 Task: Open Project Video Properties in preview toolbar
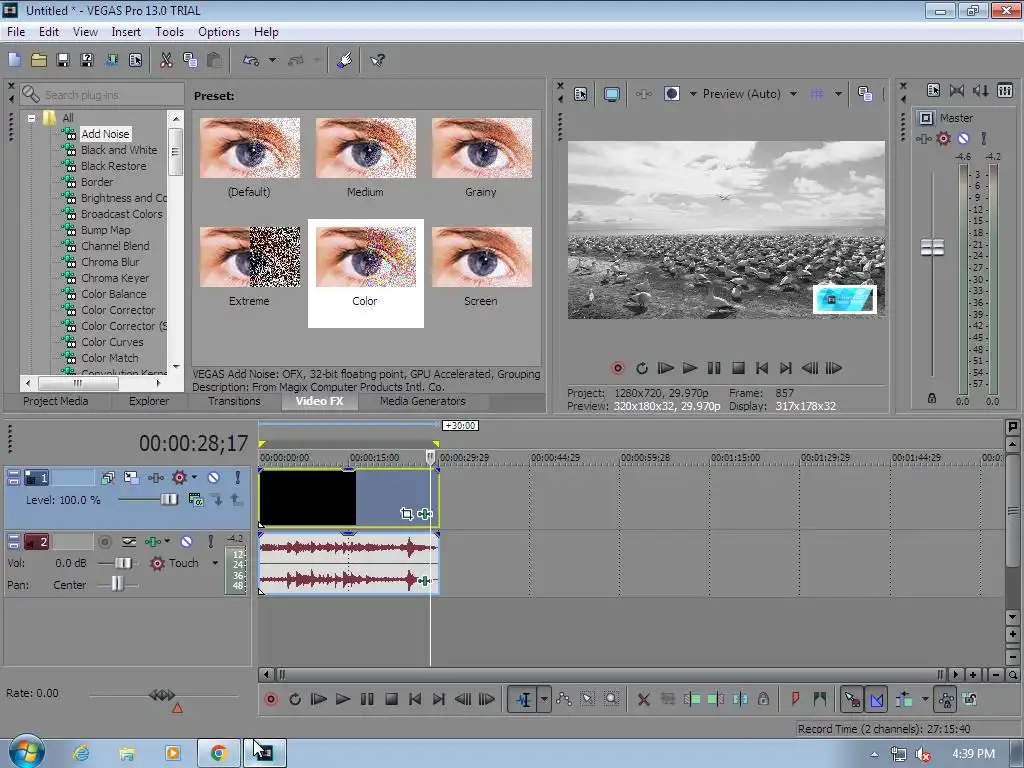[581, 94]
